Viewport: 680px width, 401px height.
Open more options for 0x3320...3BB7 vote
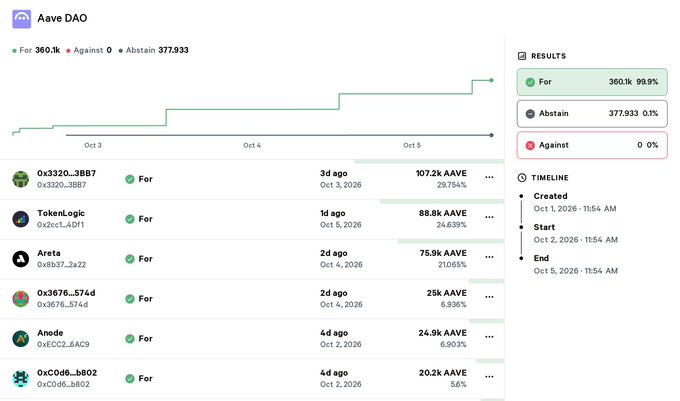[x=489, y=177]
